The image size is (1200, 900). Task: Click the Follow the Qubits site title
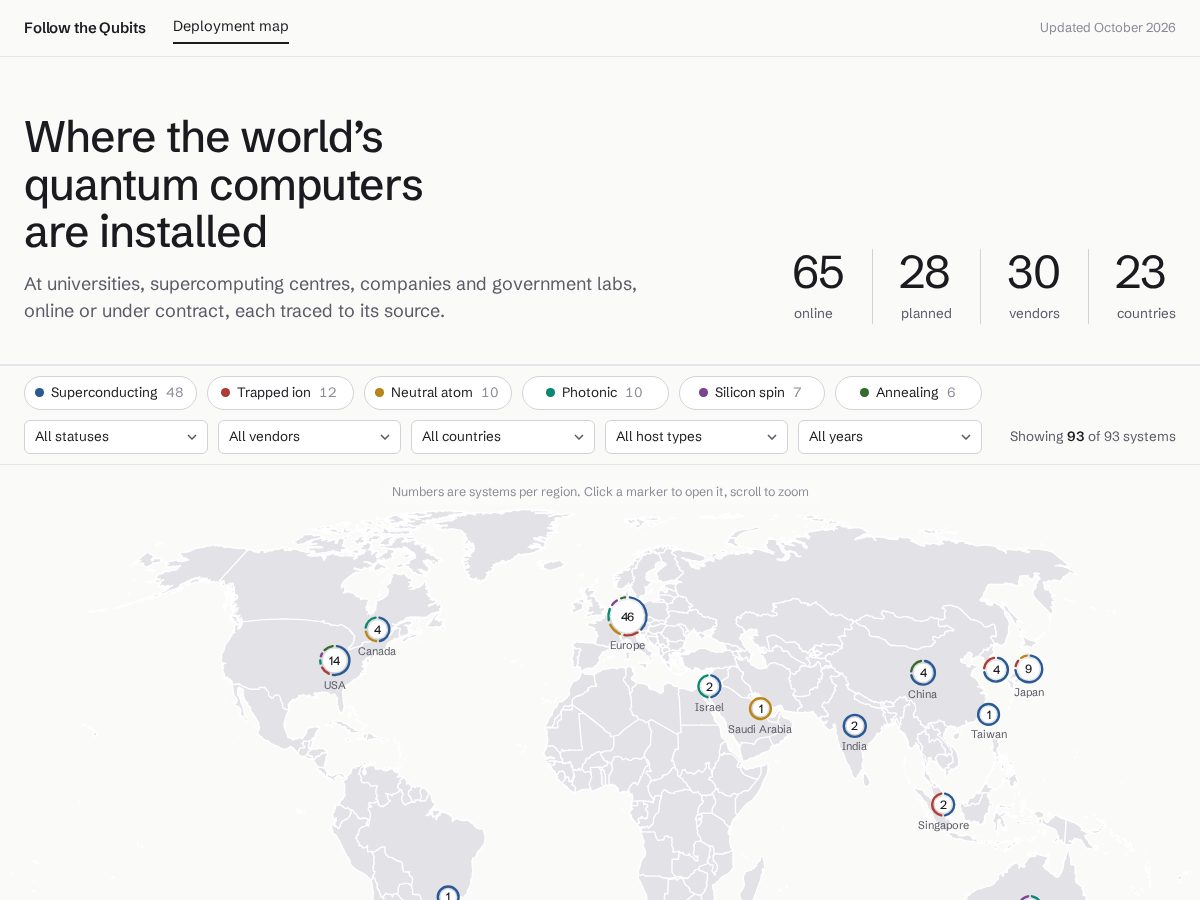pyautogui.click(x=85, y=28)
